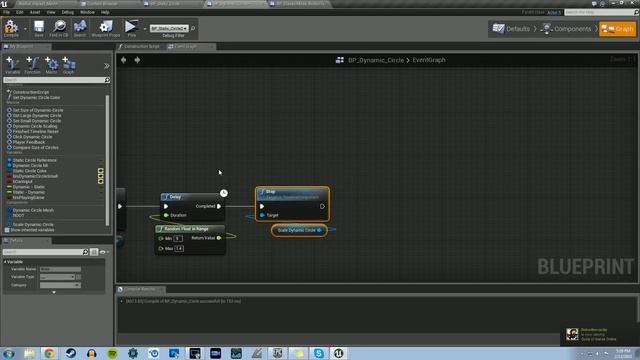640x360 pixels.
Task: Toggle editable icon for Static Circle Color
Action: pos(100,171)
